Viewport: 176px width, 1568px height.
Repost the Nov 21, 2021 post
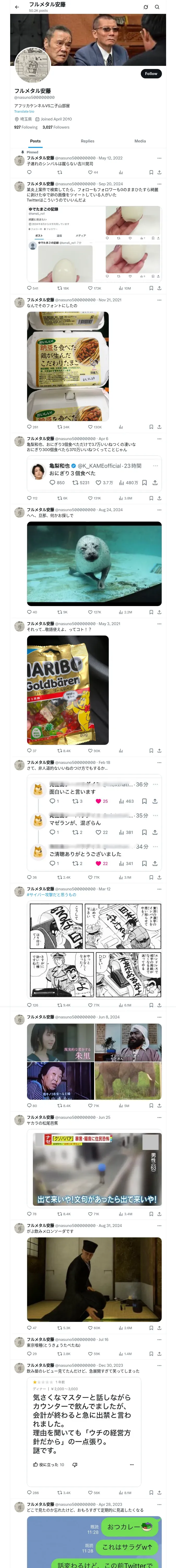pos(63,427)
